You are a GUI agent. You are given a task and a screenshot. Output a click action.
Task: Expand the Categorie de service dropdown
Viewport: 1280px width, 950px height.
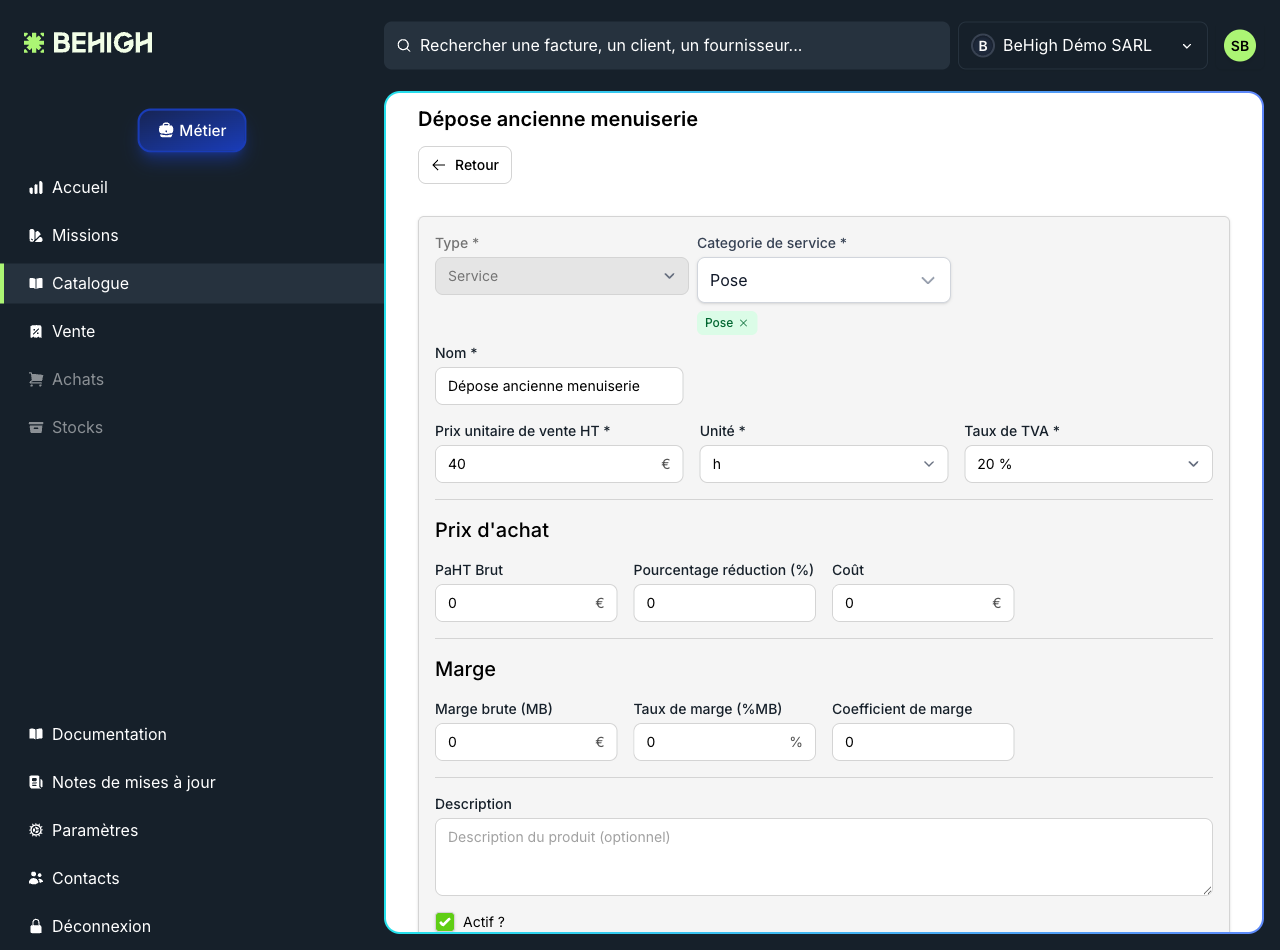point(824,280)
